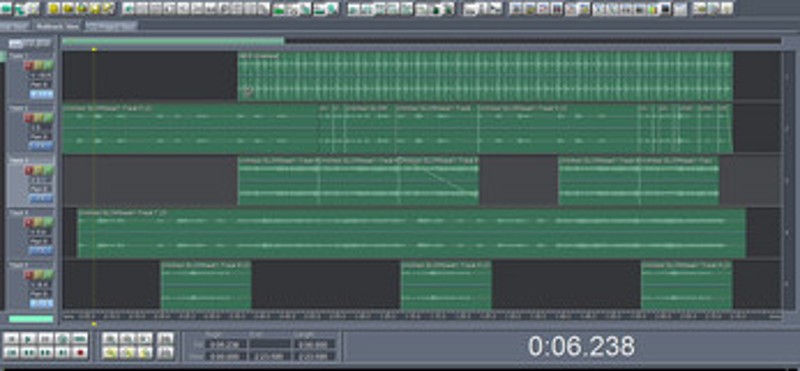The width and height of the screenshot is (800, 371).
Task: Click the green horizontal zoom bar above tracks
Action: click(x=173, y=41)
